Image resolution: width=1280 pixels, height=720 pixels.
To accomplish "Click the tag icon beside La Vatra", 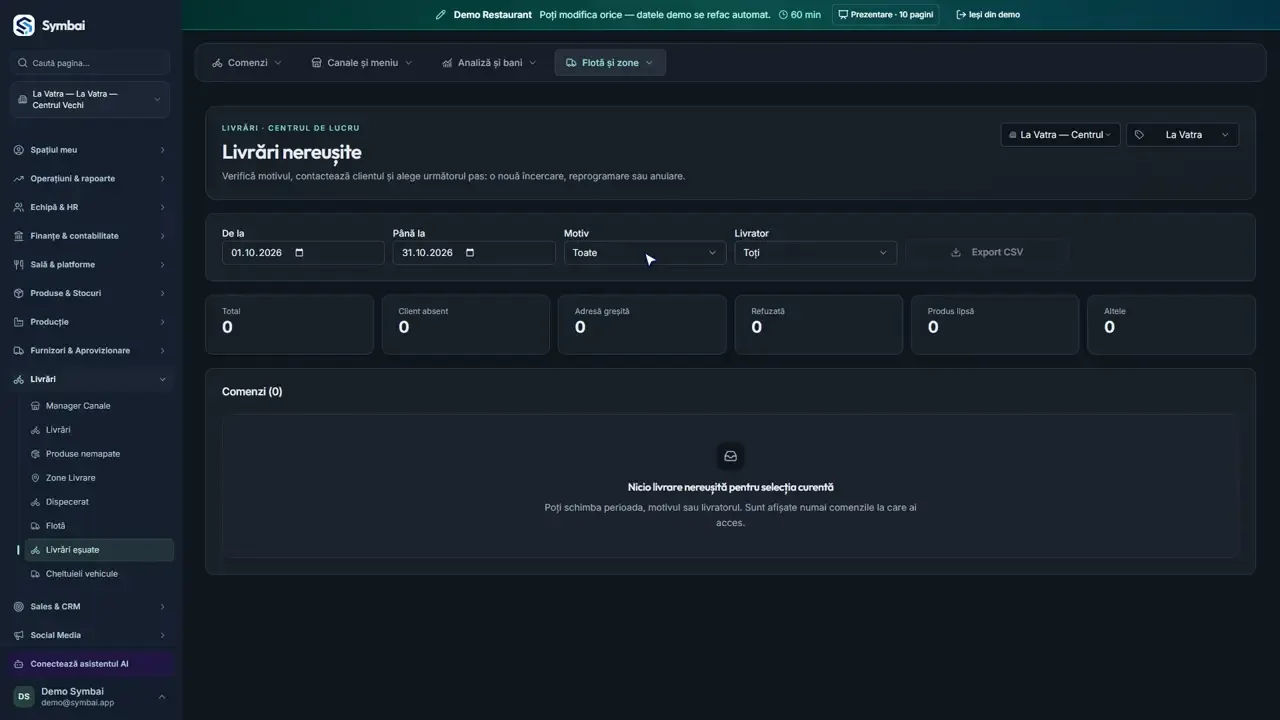I will (x=1139, y=135).
